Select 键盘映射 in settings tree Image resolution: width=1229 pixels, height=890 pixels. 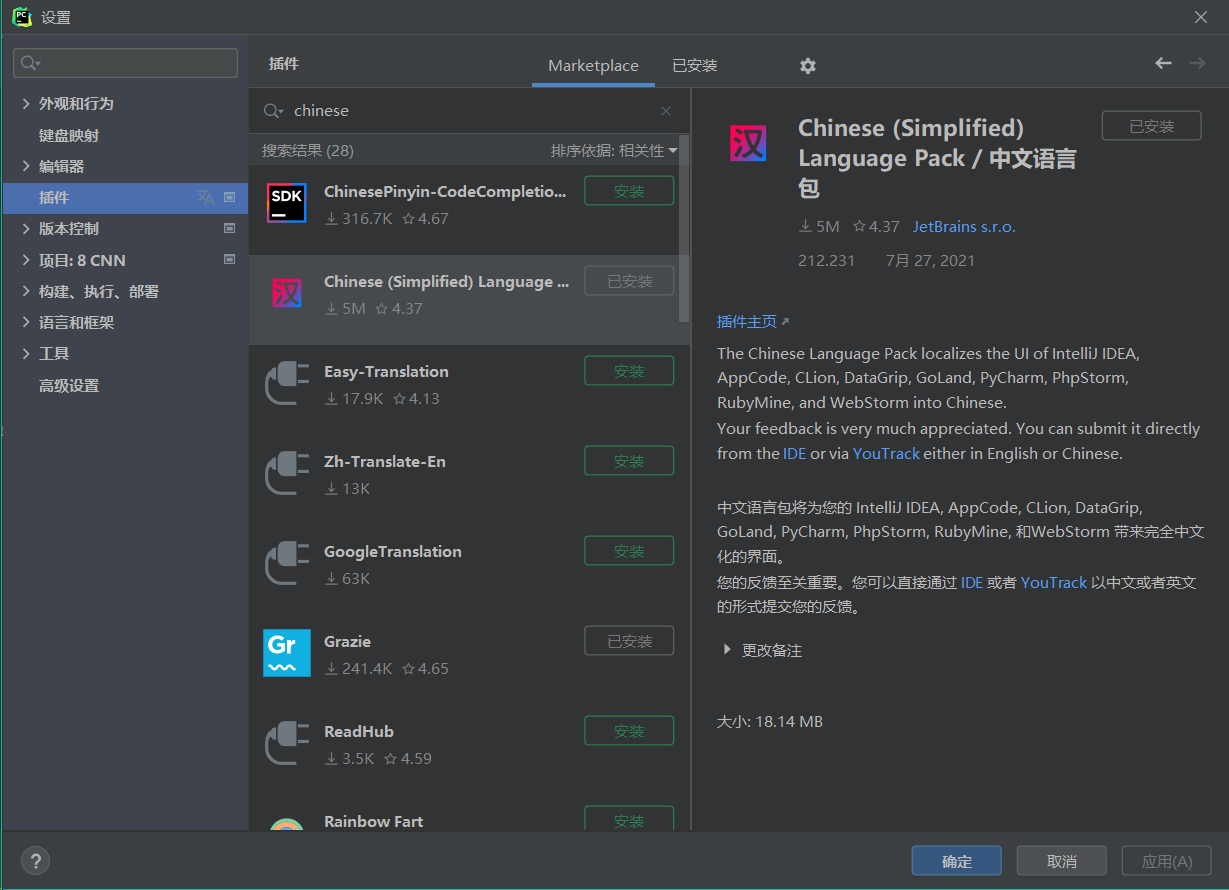[x=69, y=135]
